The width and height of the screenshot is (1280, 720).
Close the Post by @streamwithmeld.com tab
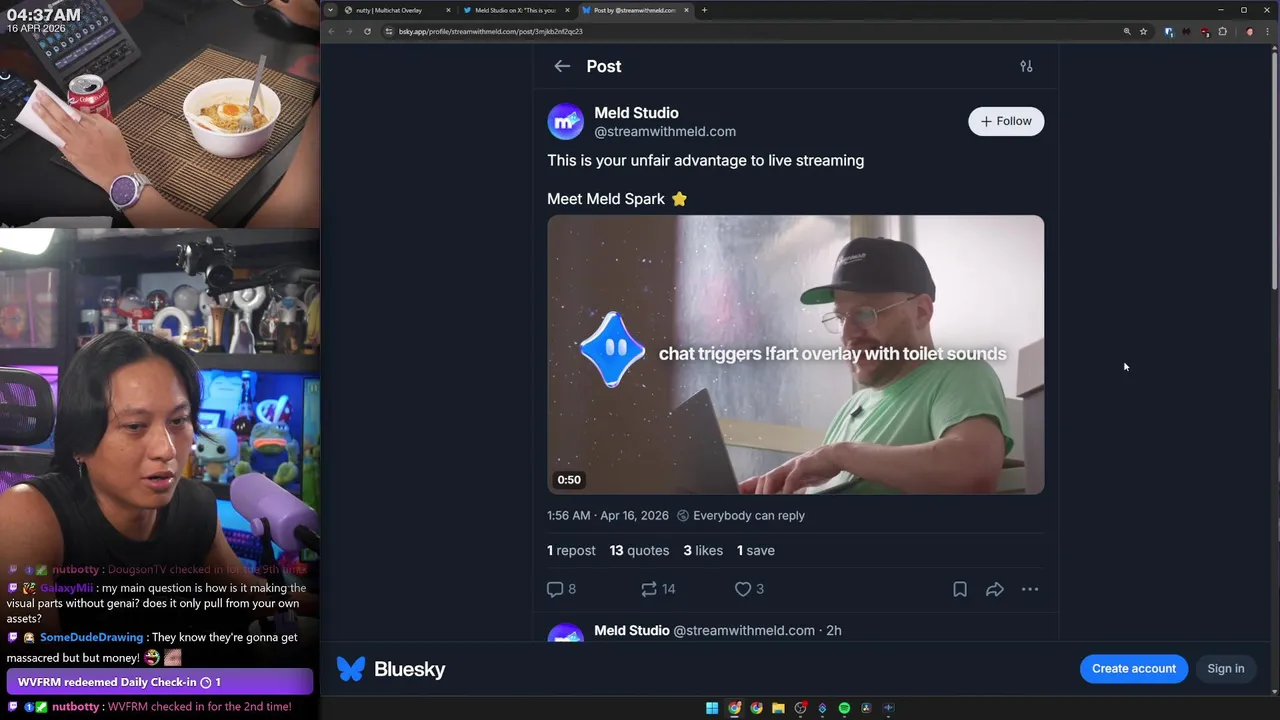(x=686, y=10)
